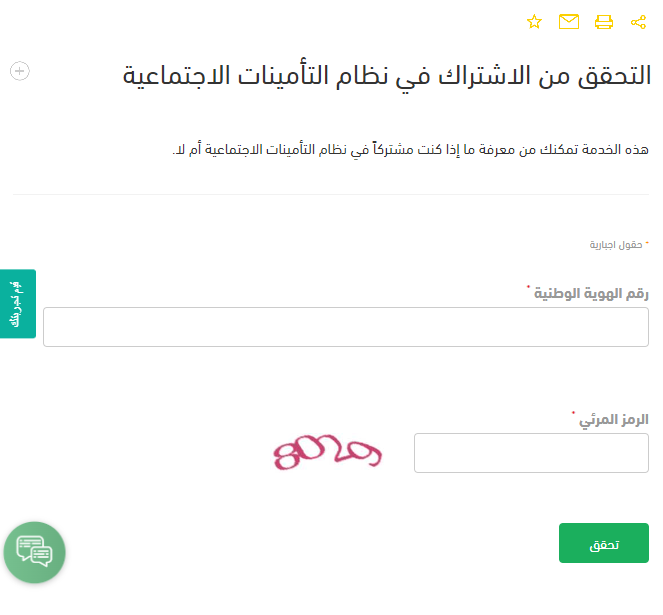Click red asterisk beside national ID label
The image size is (663, 615).
(x=529, y=288)
